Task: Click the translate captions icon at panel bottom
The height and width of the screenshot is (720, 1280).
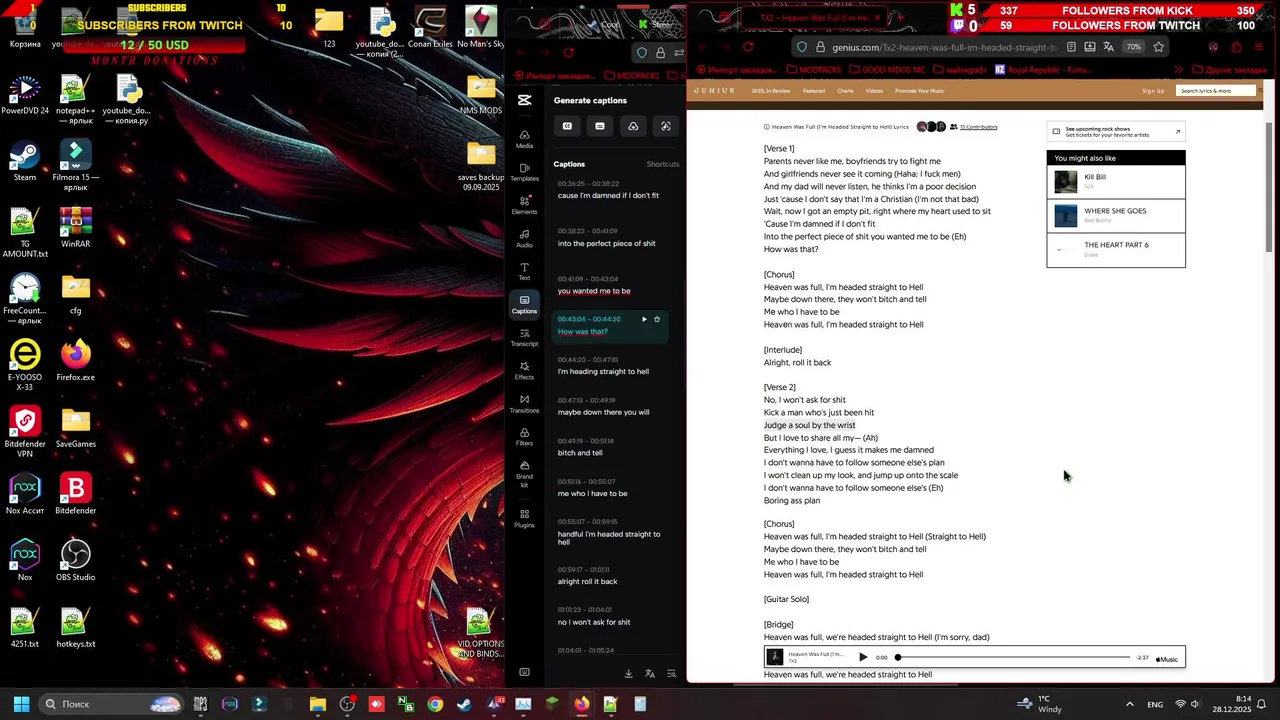Action: (x=650, y=674)
